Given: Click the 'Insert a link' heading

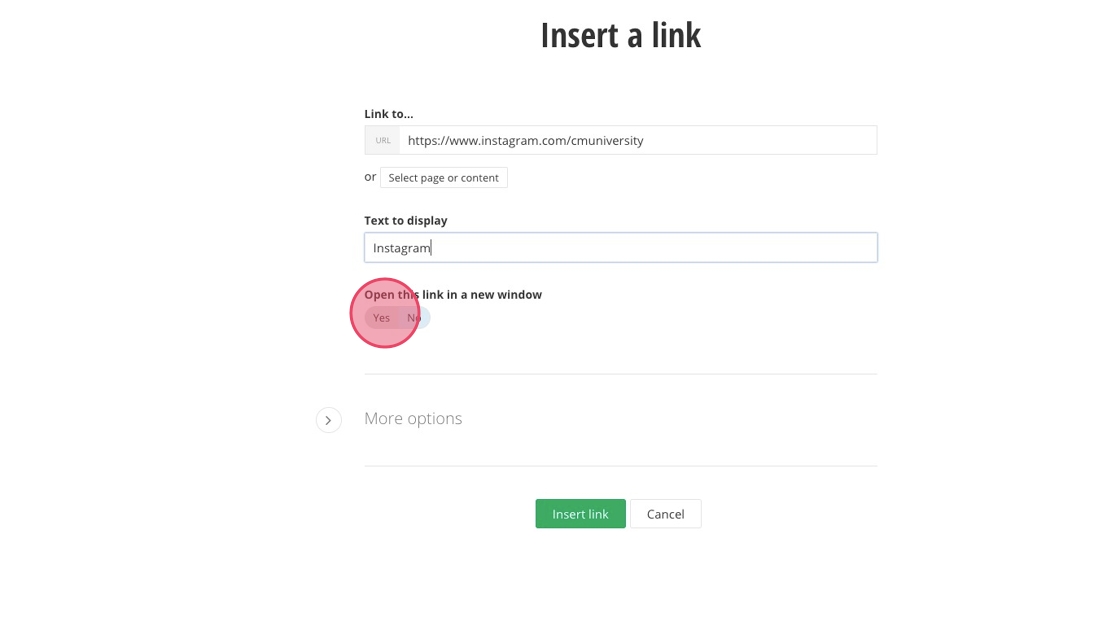Looking at the screenshot, I should [620, 35].
